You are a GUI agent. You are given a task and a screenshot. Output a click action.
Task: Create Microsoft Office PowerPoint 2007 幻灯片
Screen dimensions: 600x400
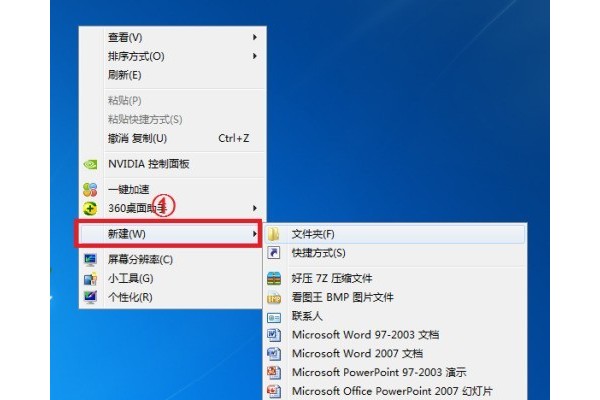[x=395, y=391]
